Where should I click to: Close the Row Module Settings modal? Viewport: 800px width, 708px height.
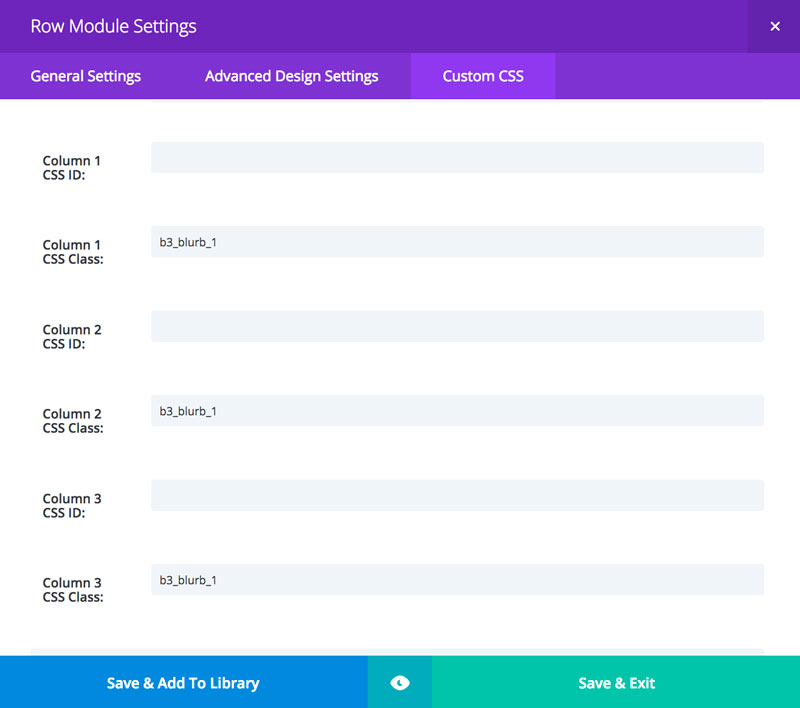(775, 26)
